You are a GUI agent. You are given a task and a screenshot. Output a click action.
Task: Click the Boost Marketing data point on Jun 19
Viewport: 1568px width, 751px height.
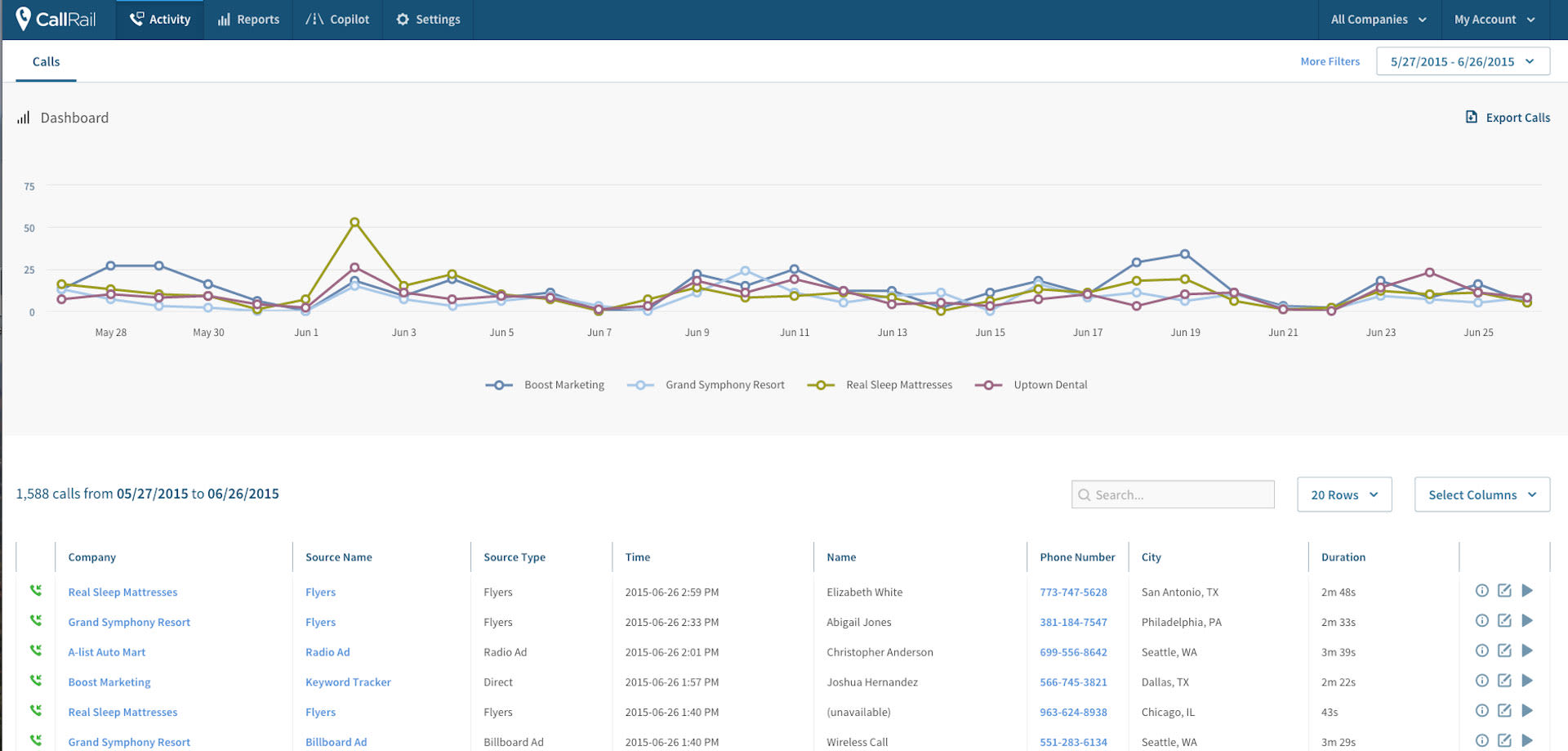click(1185, 254)
